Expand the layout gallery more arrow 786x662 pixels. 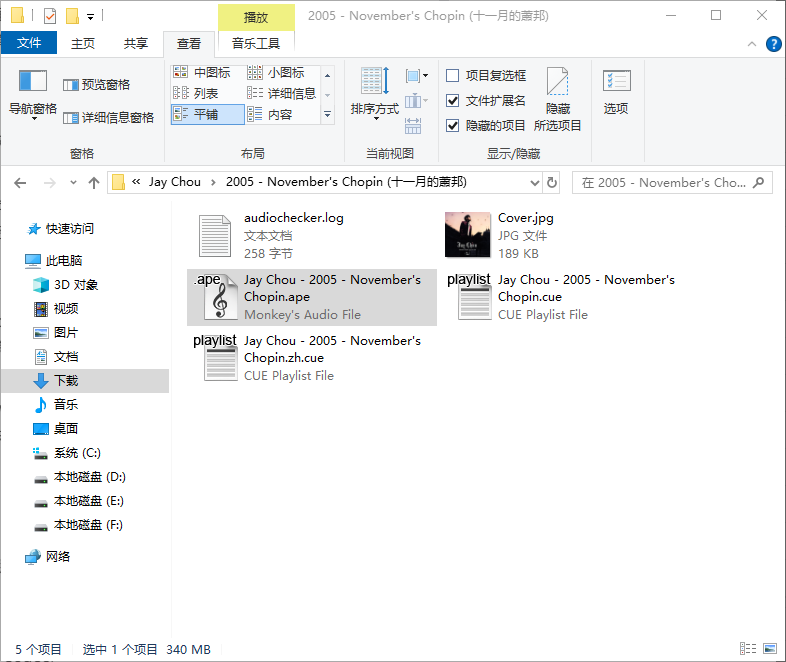click(327, 115)
